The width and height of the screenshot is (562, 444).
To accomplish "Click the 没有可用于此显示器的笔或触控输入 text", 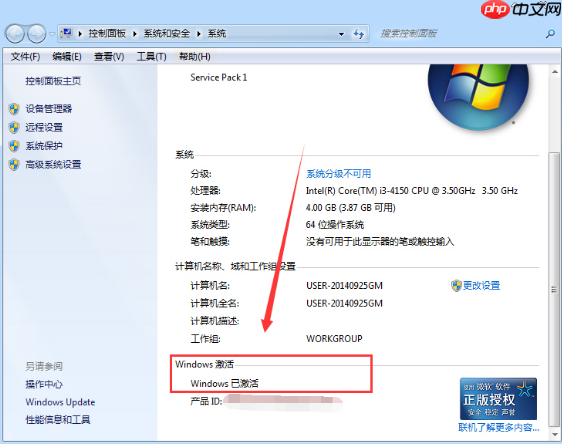I will pos(380,242).
